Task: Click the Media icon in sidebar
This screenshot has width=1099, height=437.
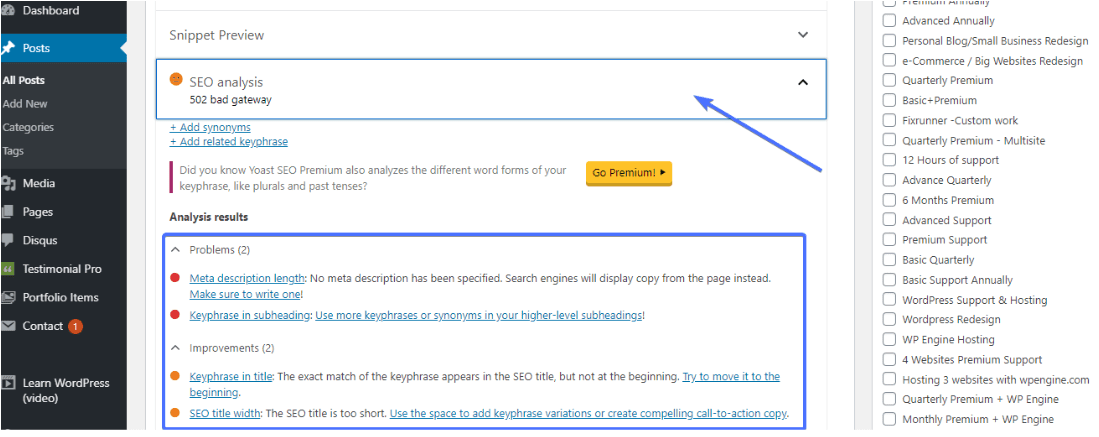Action: pyautogui.click(x=8, y=184)
